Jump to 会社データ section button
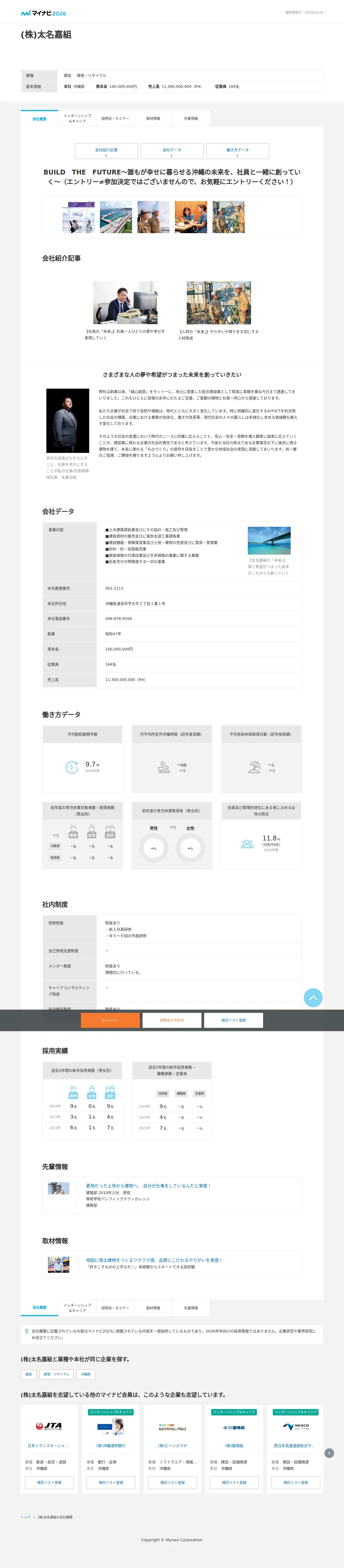 coord(172,152)
